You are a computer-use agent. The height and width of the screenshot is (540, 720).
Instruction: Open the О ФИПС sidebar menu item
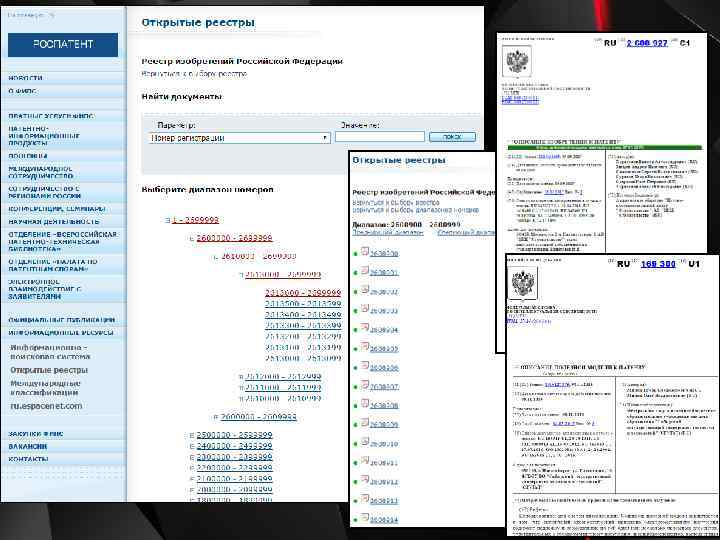pos(22,91)
